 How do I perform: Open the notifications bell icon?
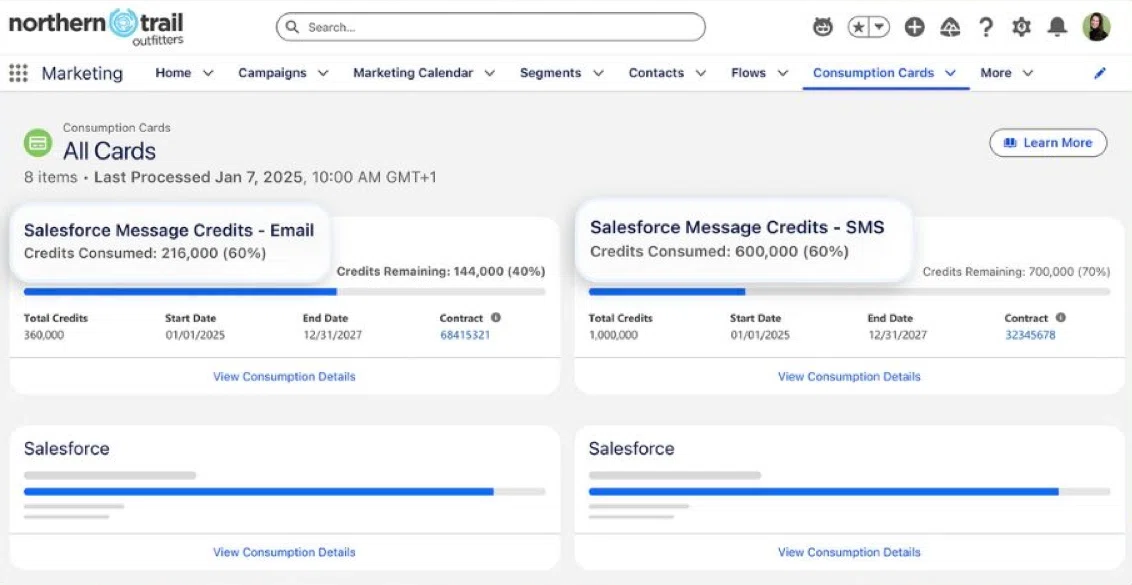click(x=1058, y=27)
